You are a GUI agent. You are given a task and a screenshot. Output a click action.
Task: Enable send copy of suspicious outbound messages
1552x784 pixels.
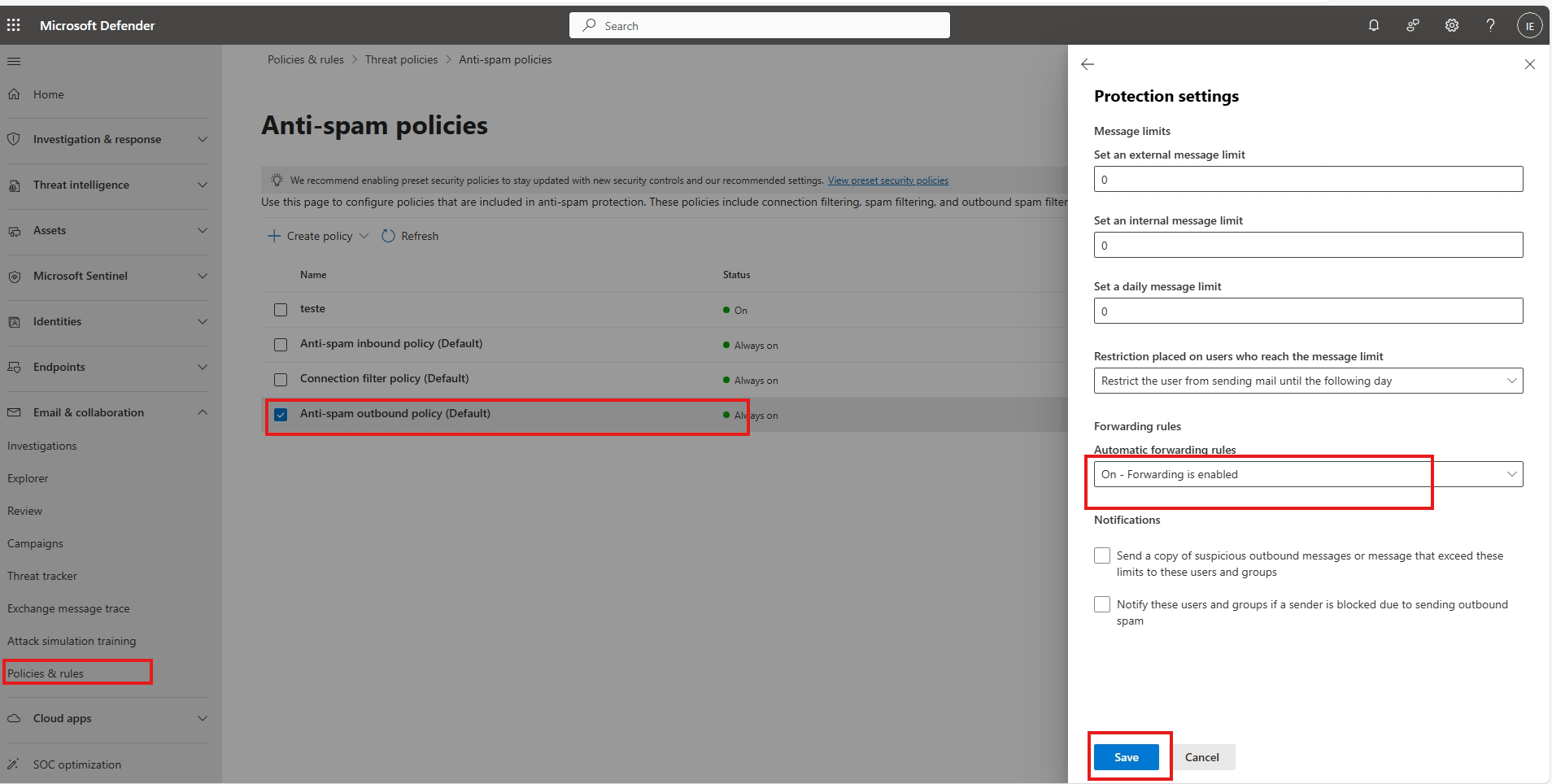point(1102,555)
